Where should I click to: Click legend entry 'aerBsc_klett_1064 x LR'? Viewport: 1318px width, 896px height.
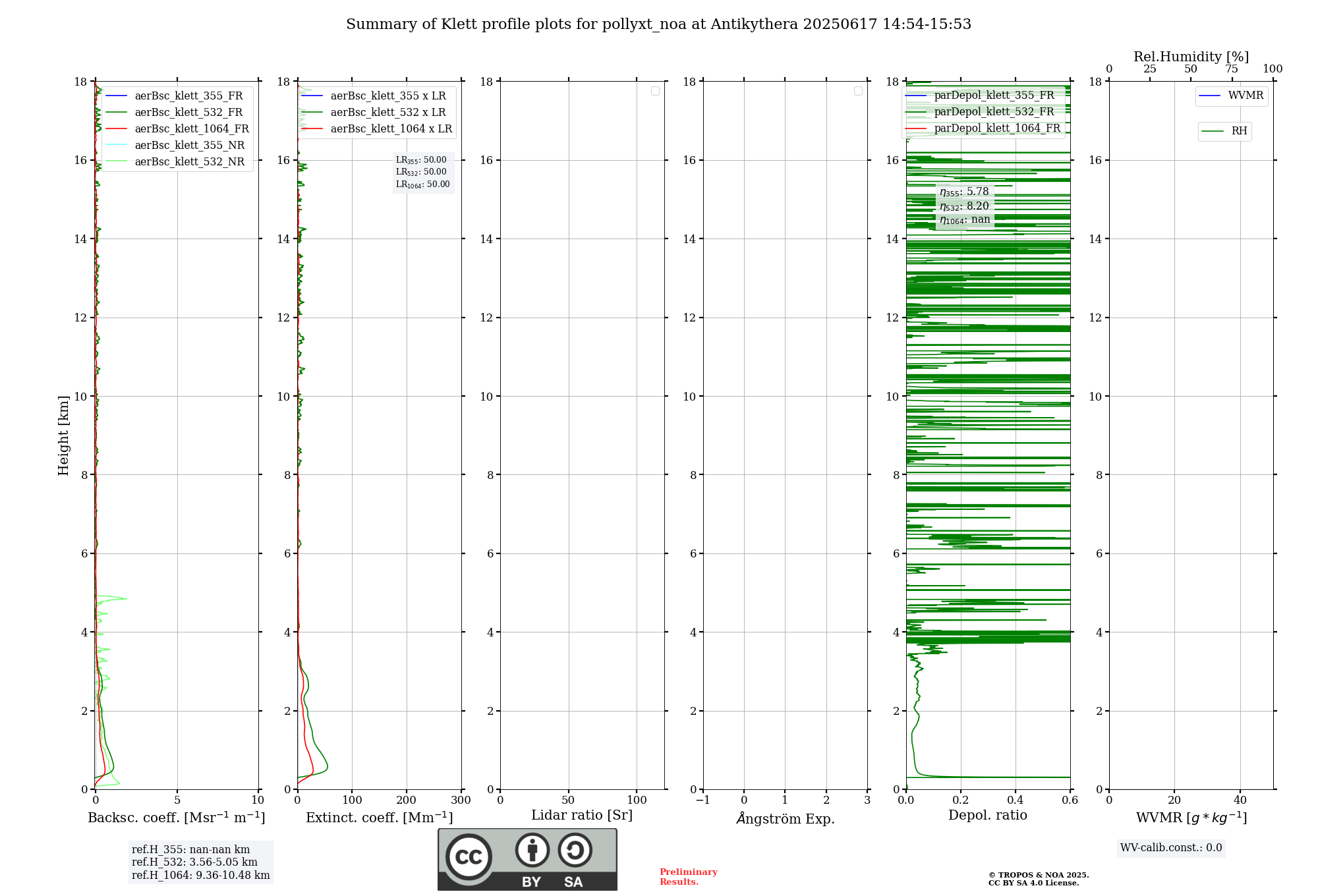(x=376, y=128)
